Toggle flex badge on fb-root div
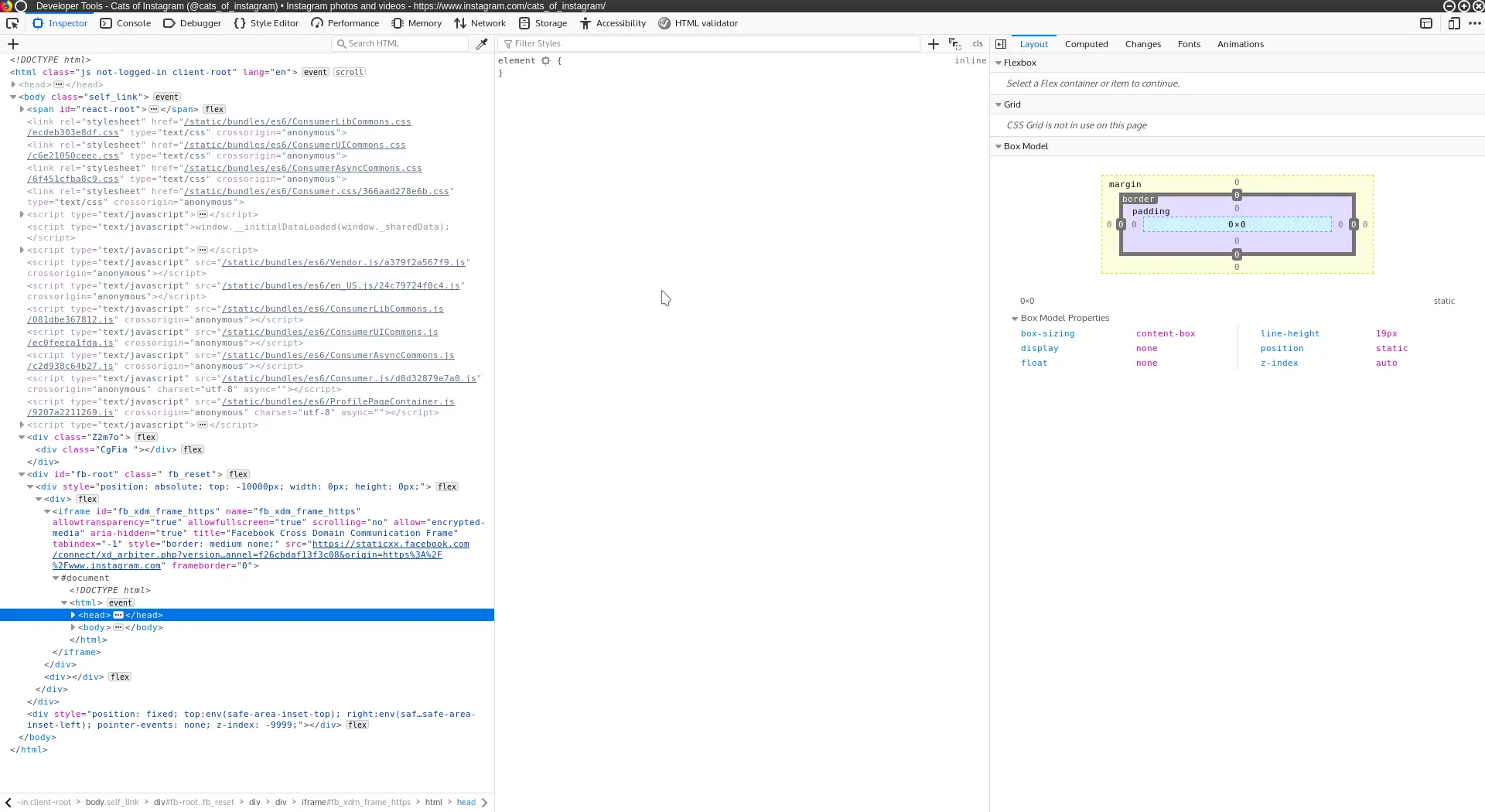 click(238, 474)
